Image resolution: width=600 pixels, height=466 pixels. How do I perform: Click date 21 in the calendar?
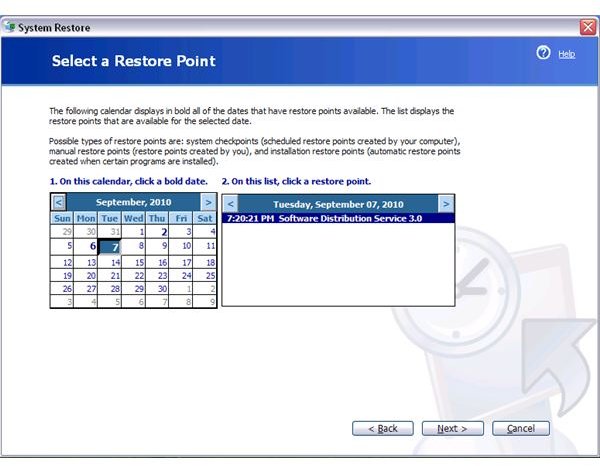(110, 275)
